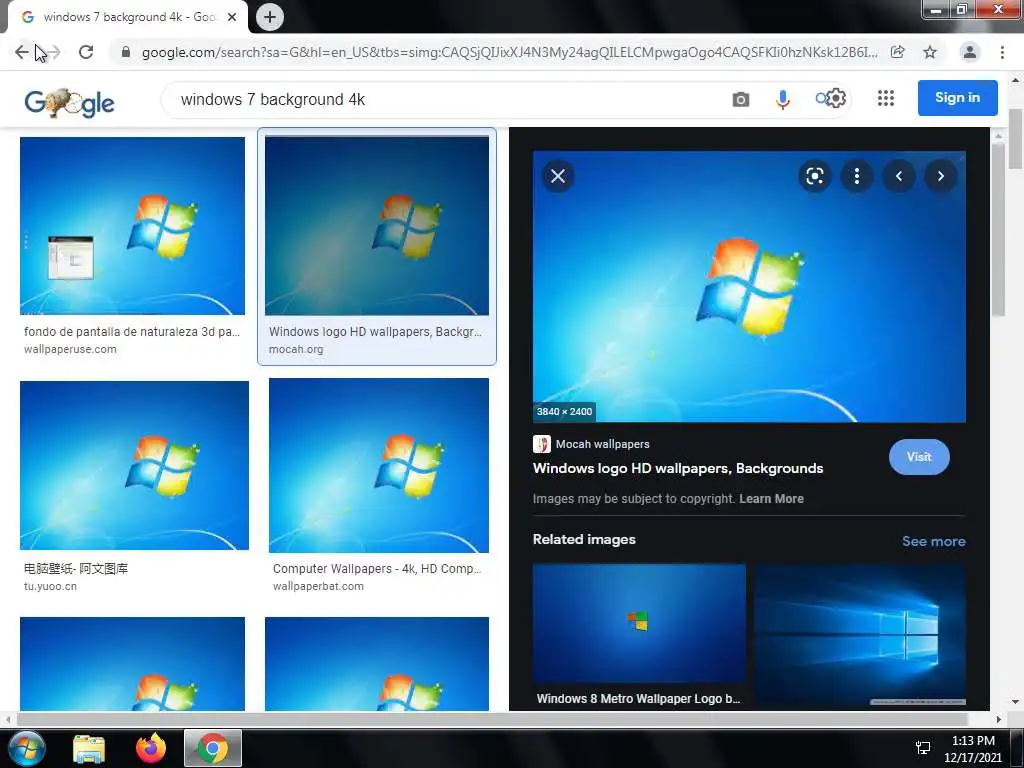Open a new tab with the plus button
Viewport: 1024px width, 768px height.
pyautogui.click(x=269, y=17)
